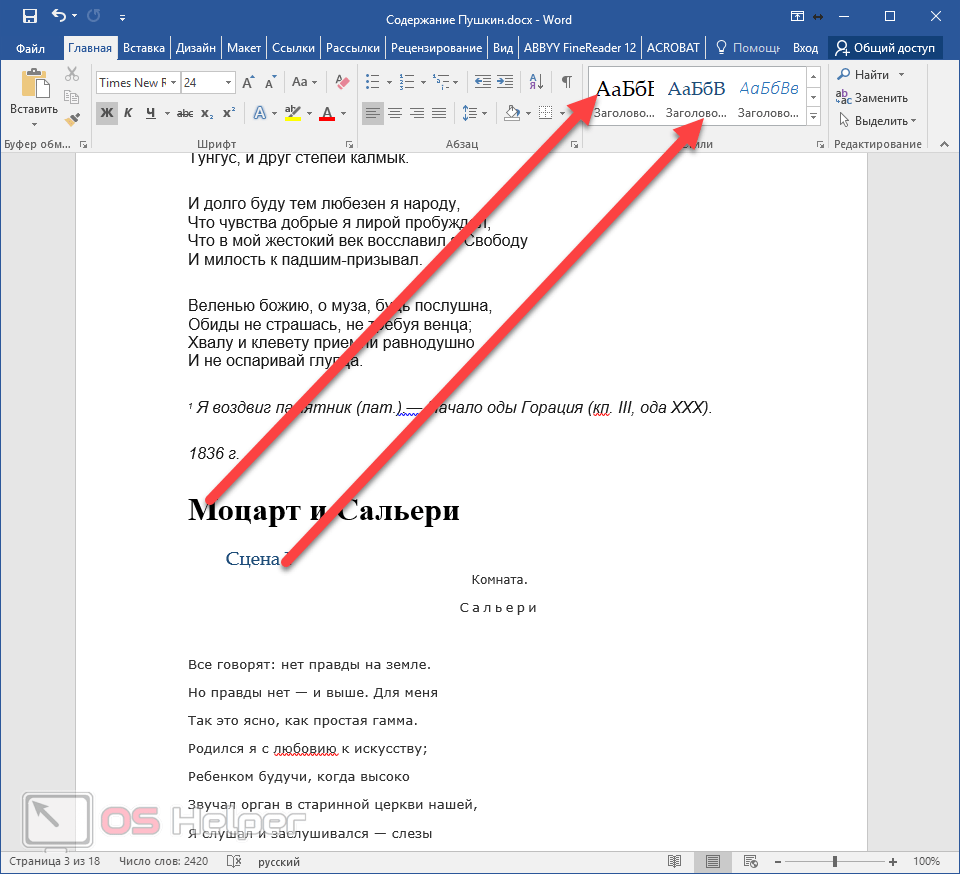The image size is (960, 874).
Task: Click the word count in the status bar
Action: point(163,861)
